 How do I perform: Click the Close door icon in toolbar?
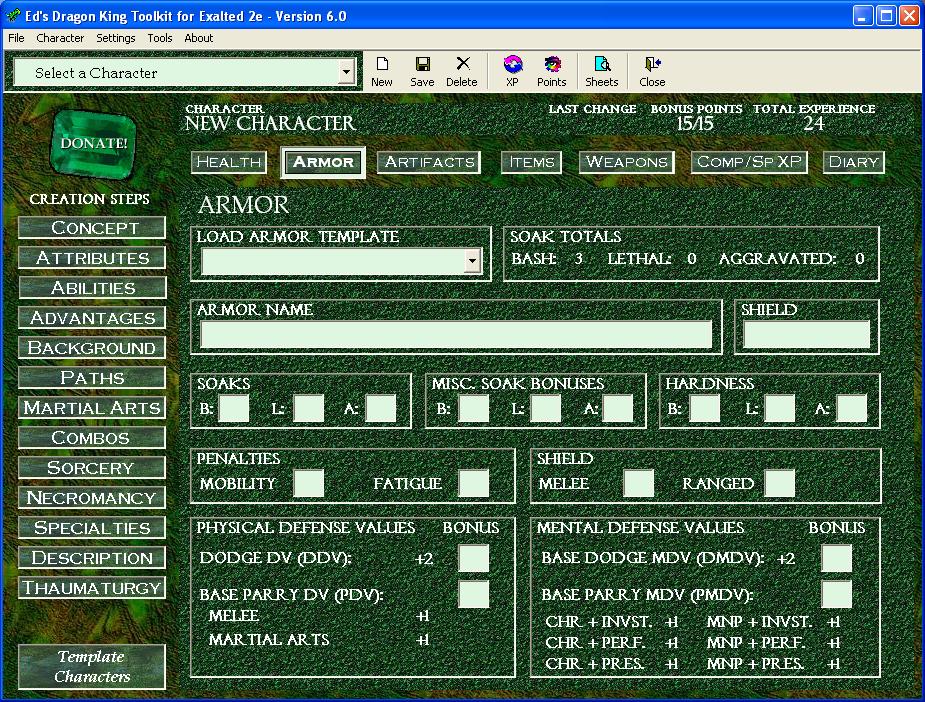(652, 71)
